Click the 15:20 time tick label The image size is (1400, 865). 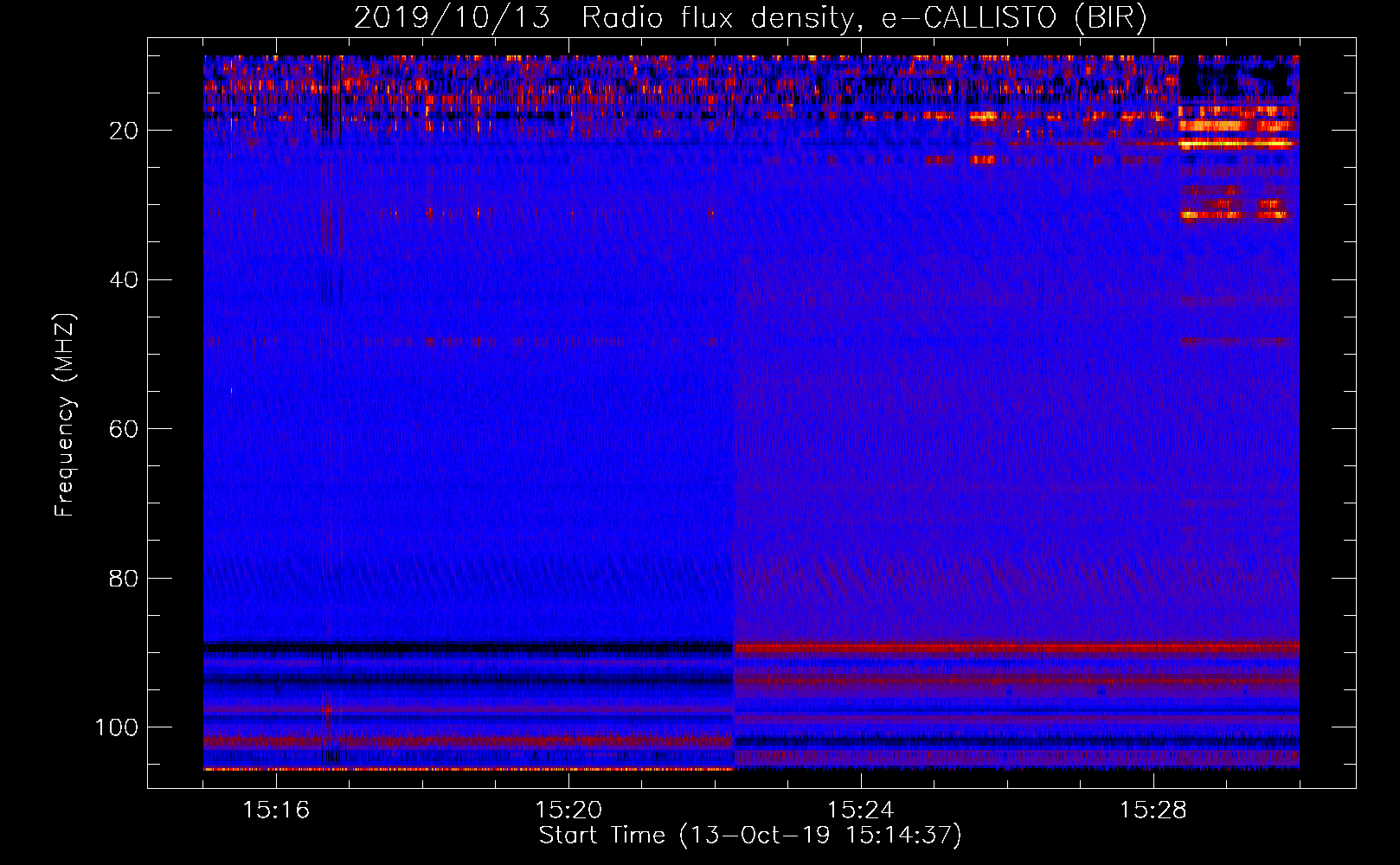(x=568, y=811)
